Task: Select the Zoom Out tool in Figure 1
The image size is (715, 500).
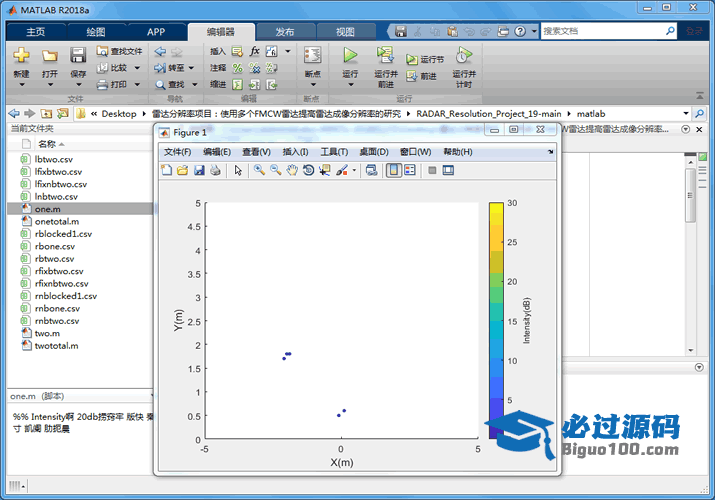Action: pos(275,170)
